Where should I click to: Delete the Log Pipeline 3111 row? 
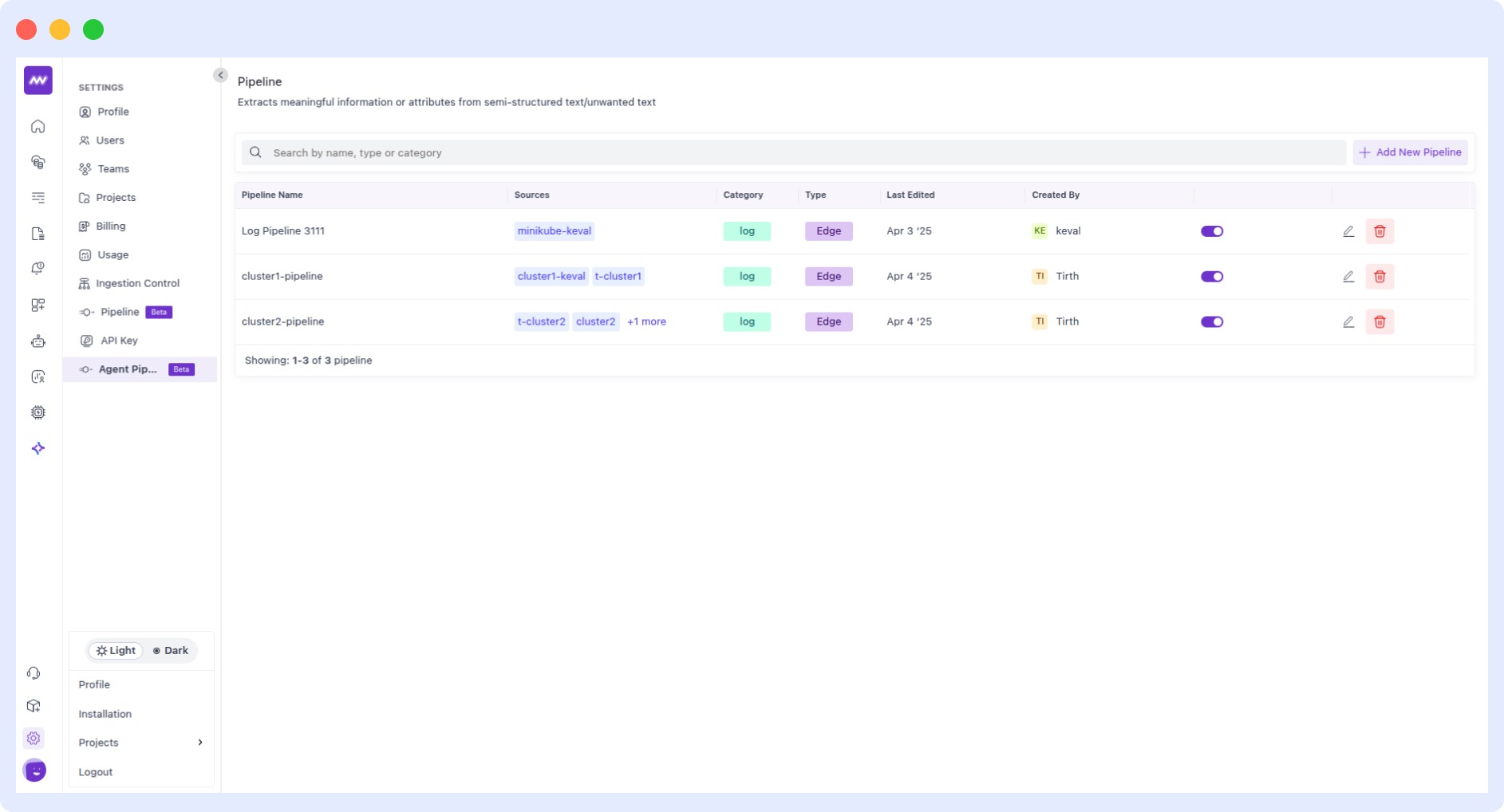click(1380, 231)
